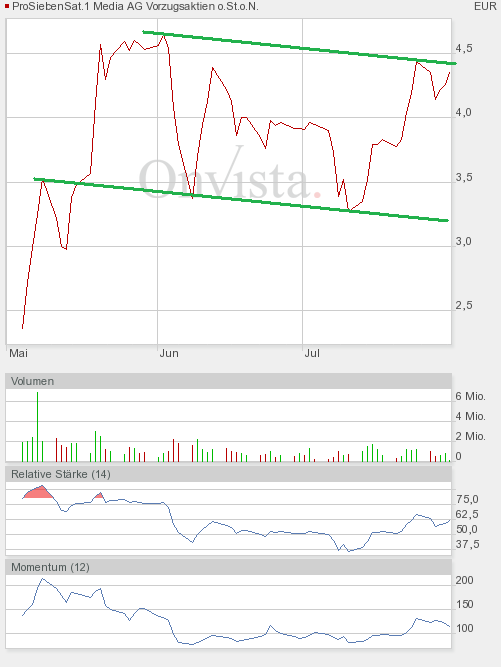The image size is (501, 667).
Task: Click the 200 momentum axis label
Action: click(x=464, y=581)
